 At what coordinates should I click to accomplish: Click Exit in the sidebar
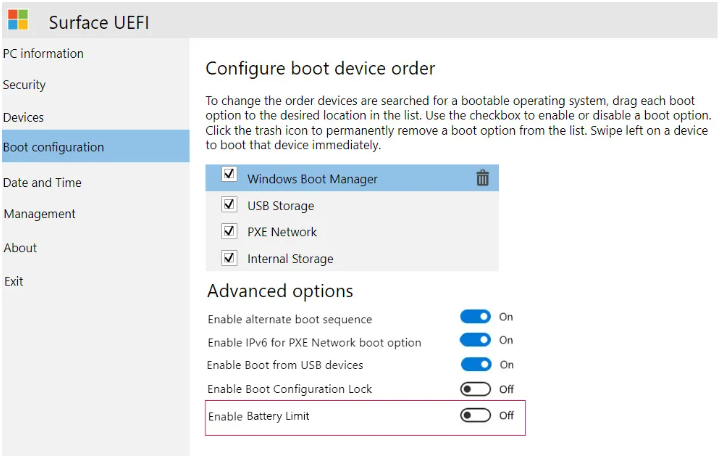14,281
